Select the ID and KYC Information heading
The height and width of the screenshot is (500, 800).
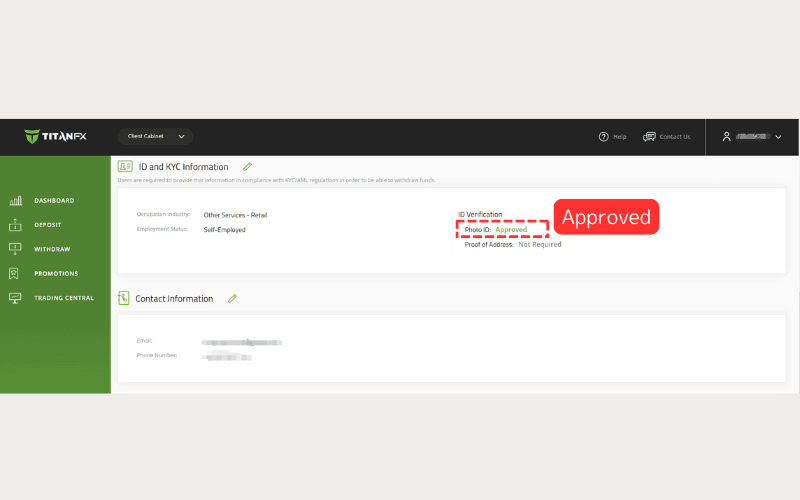pos(183,167)
